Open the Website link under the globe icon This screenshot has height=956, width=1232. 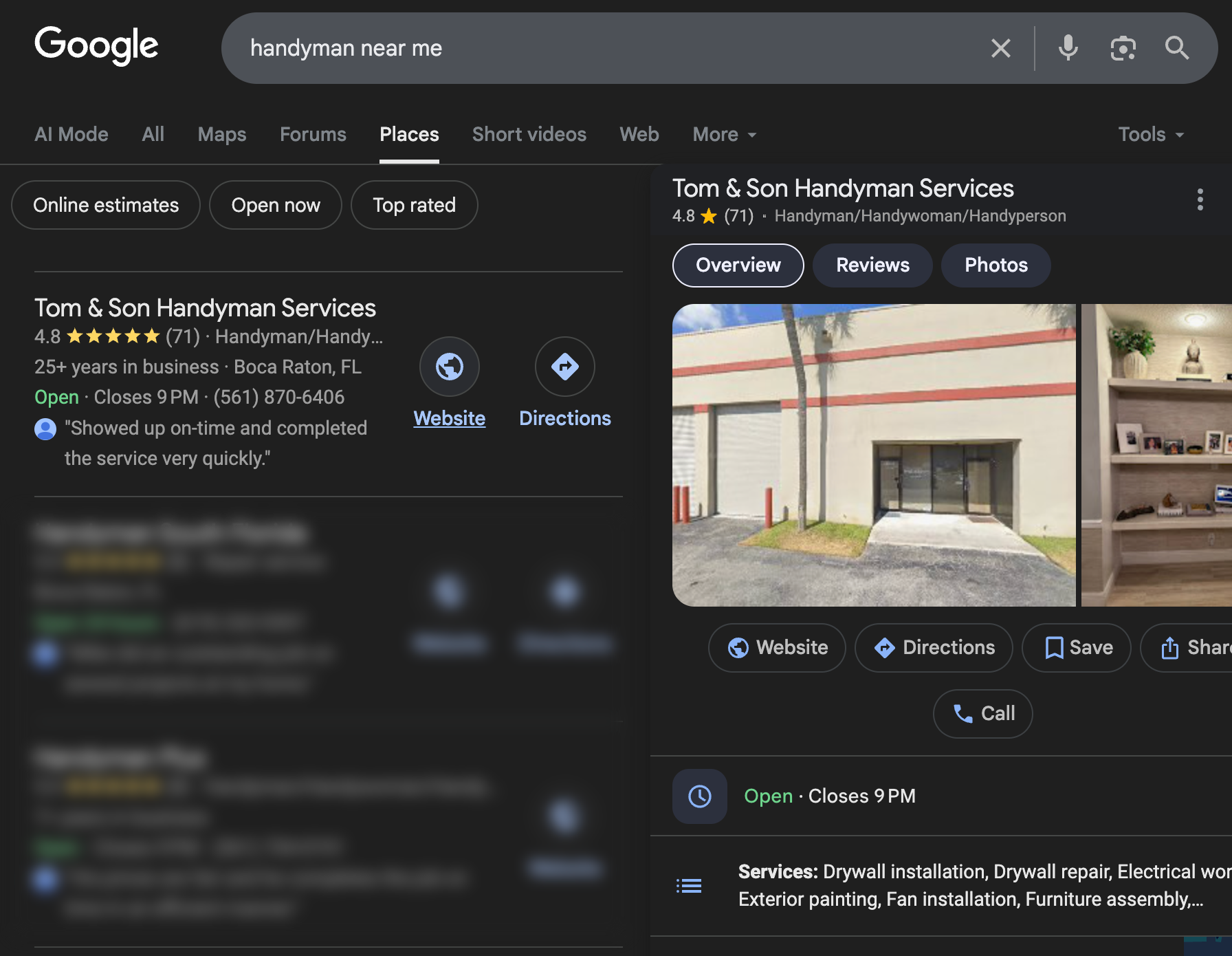(450, 418)
